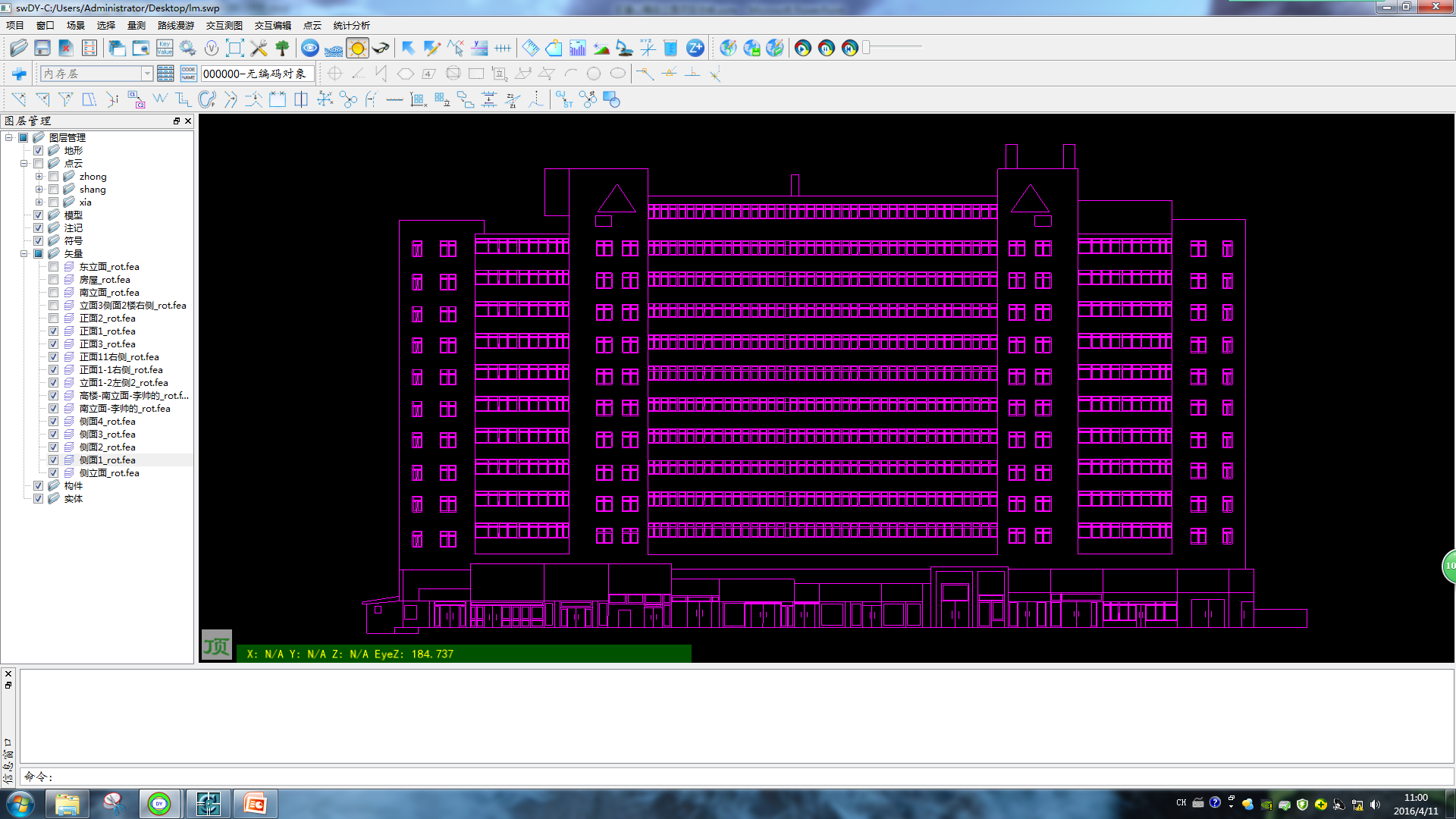1456x819 pixels.
Task: Open the 统计分析 menu
Action: pyautogui.click(x=352, y=25)
